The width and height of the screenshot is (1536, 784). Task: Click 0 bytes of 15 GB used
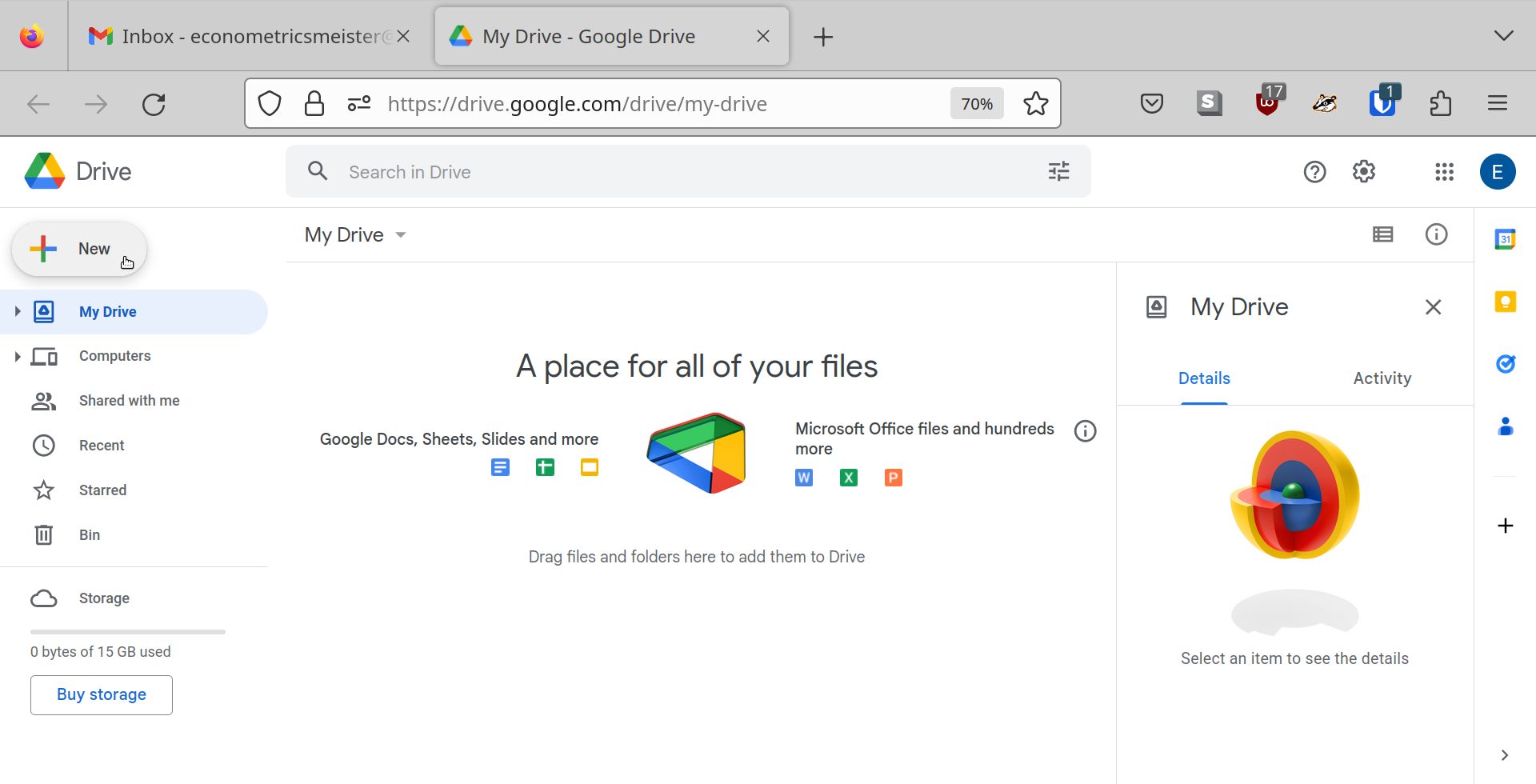(101, 652)
